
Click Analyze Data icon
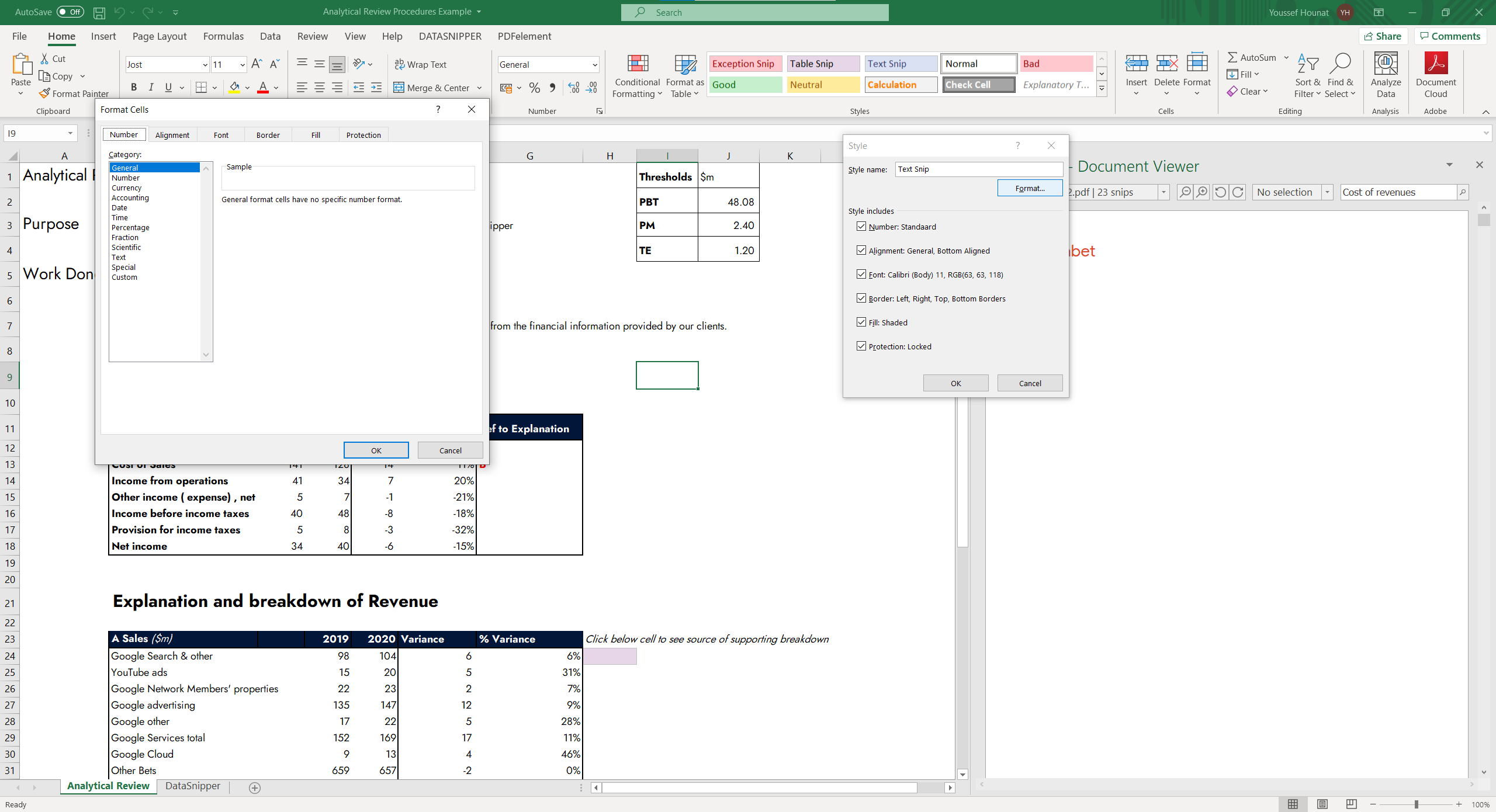tap(1386, 76)
